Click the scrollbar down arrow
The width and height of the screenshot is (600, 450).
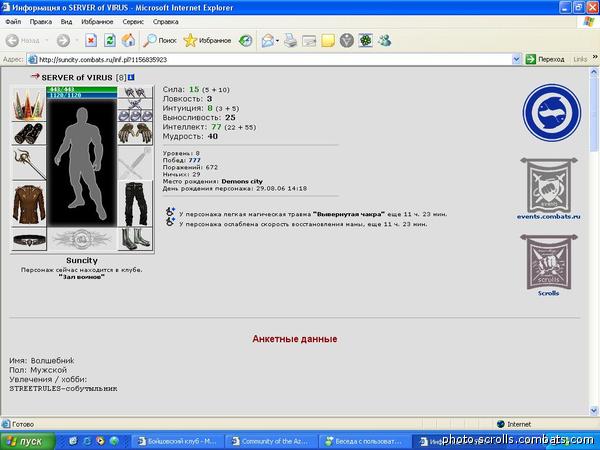pos(594,411)
